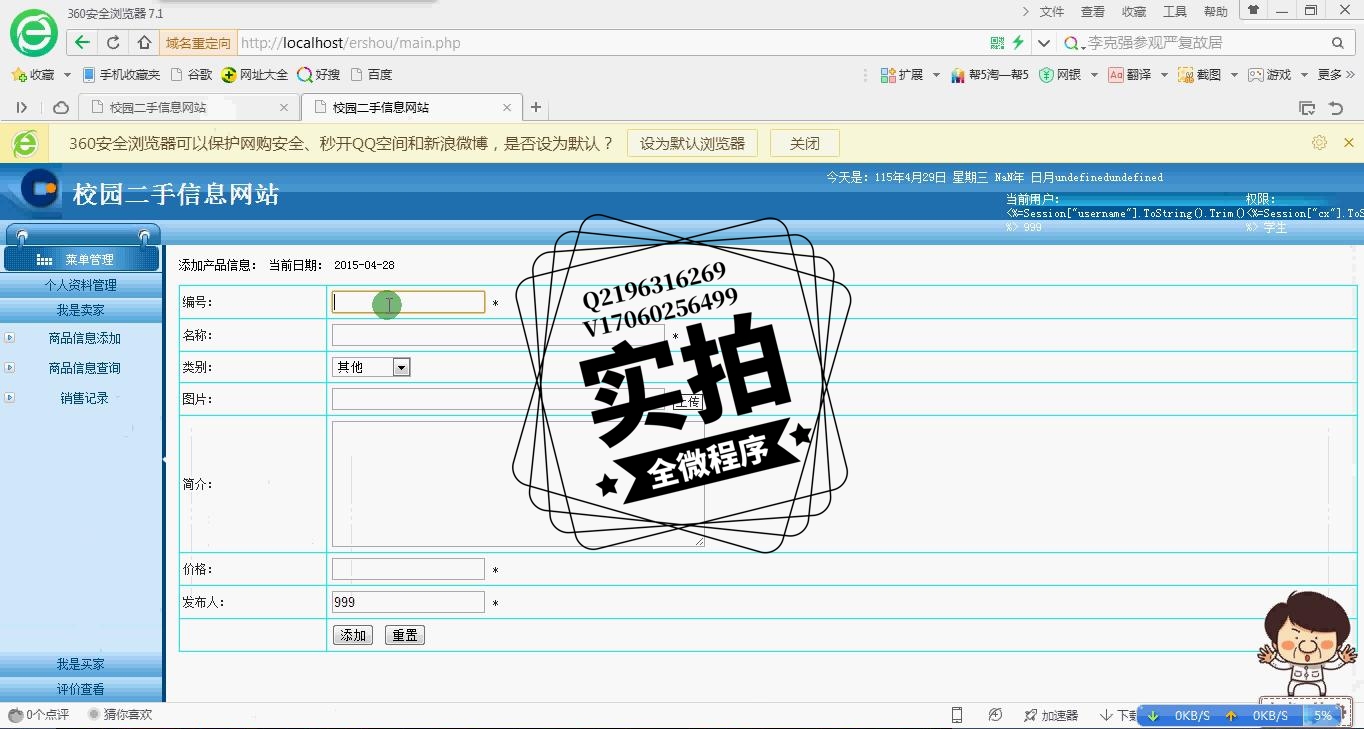
Task: Click the 截图 screenshot tool
Action: (1200, 75)
